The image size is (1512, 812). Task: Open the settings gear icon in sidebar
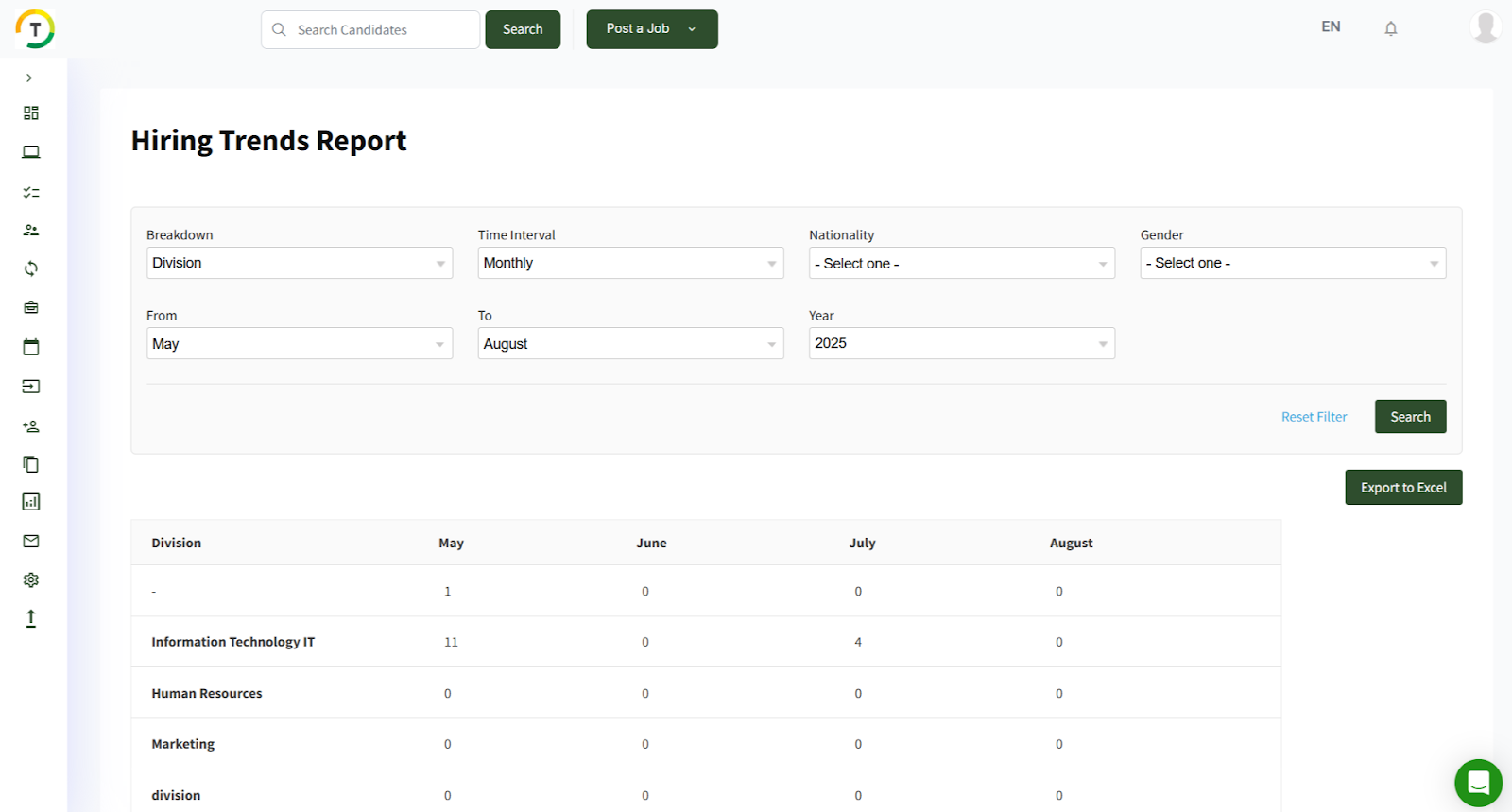pyautogui.click(x=31, y=579)
